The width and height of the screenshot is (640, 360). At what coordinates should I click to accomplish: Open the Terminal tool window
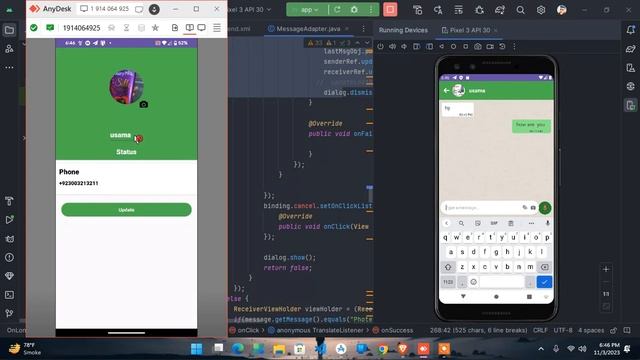(9, 295)
